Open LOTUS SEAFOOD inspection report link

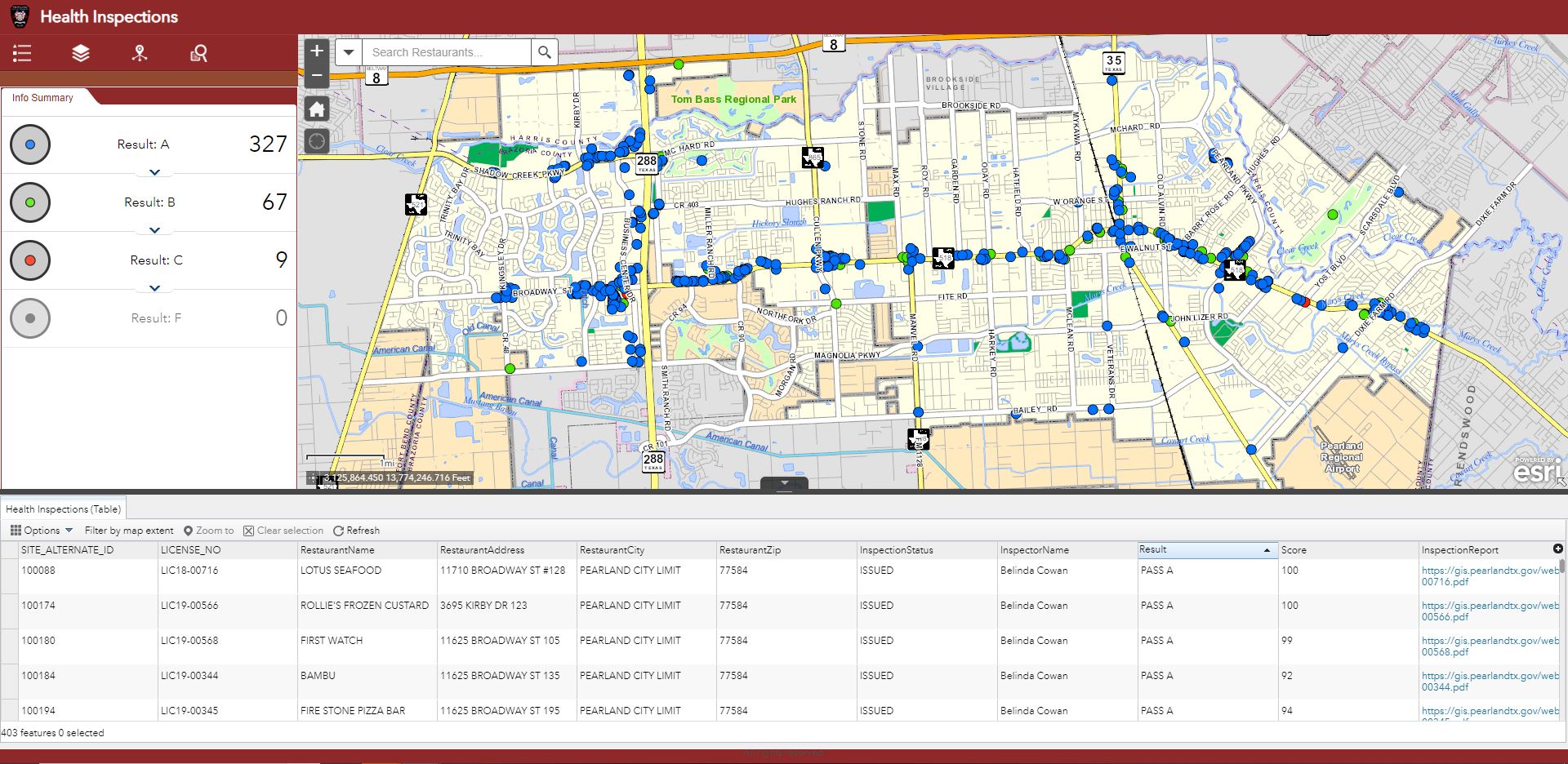point(1490,576)
